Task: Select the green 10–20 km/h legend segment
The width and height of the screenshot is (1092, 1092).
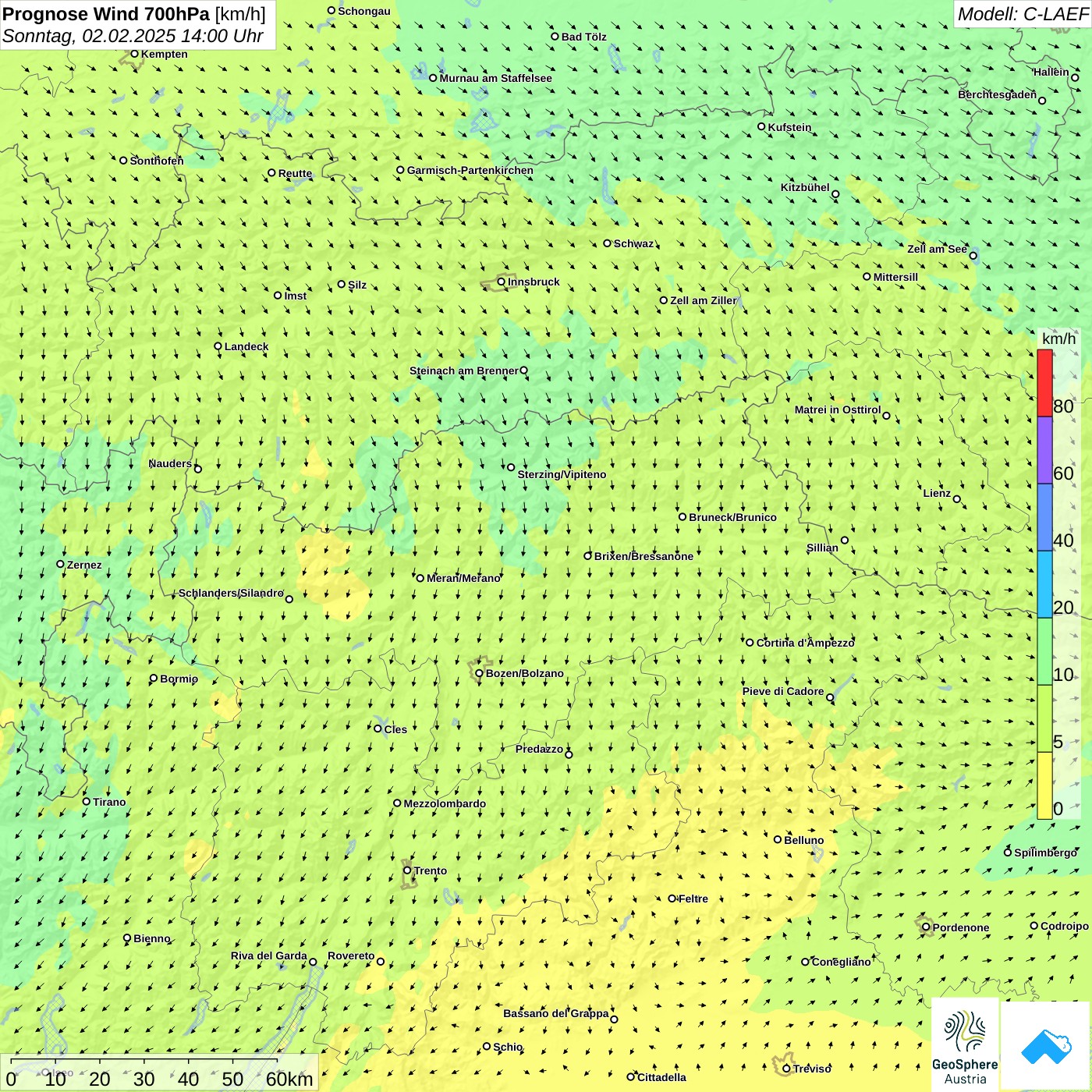Action: [x=1044, y=652]
